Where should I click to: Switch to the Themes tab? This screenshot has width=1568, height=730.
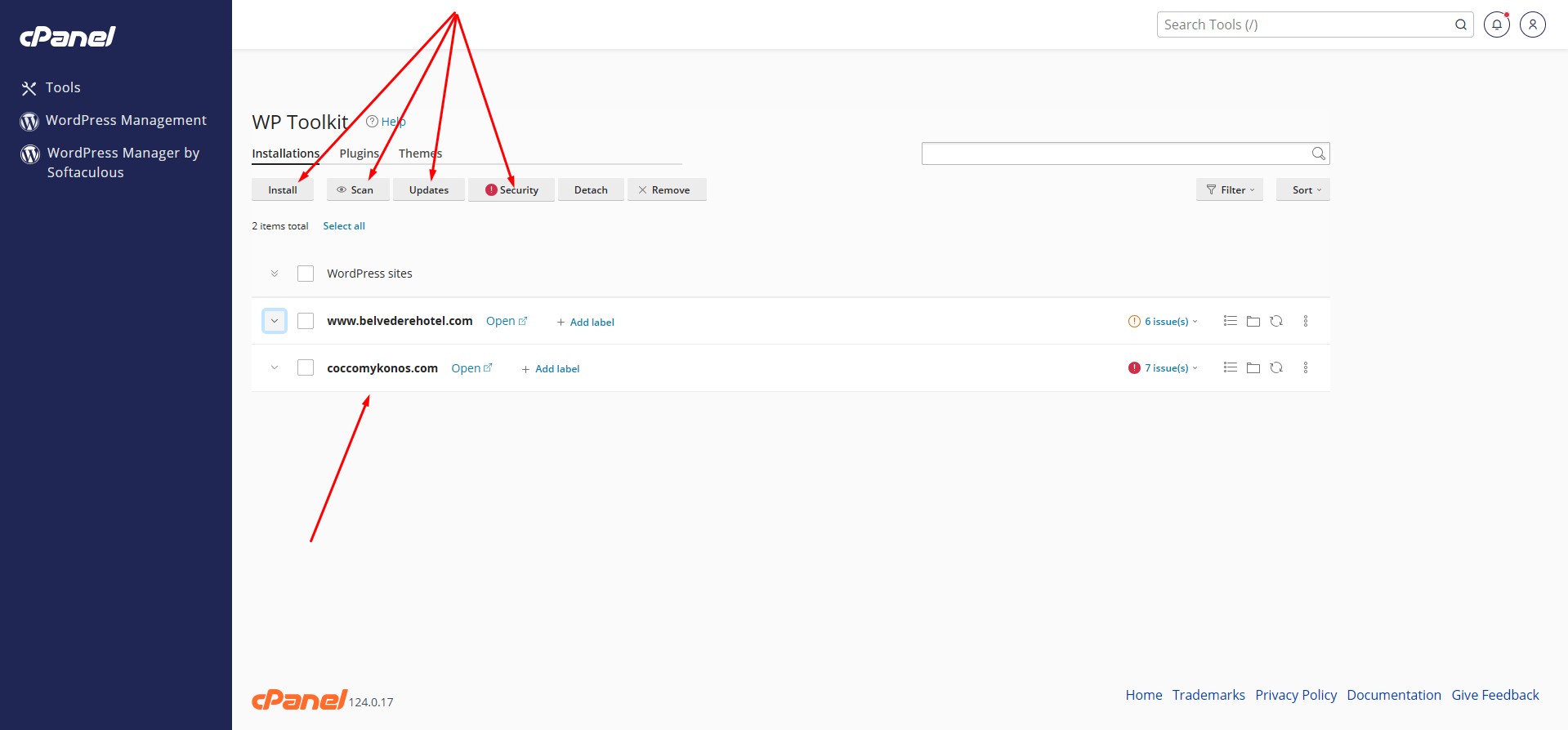tap(420, 154)
